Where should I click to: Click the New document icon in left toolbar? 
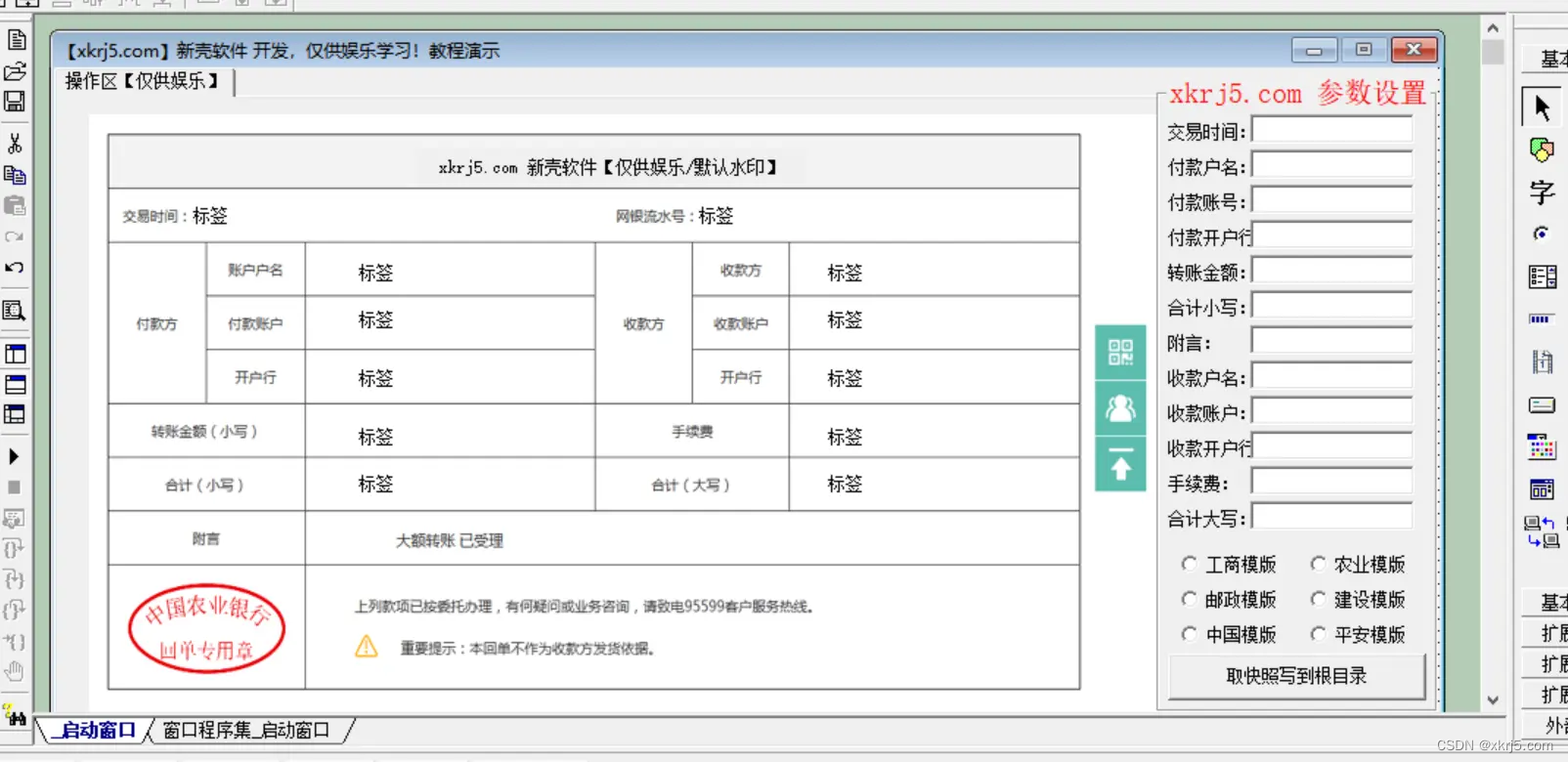(16, 40)
